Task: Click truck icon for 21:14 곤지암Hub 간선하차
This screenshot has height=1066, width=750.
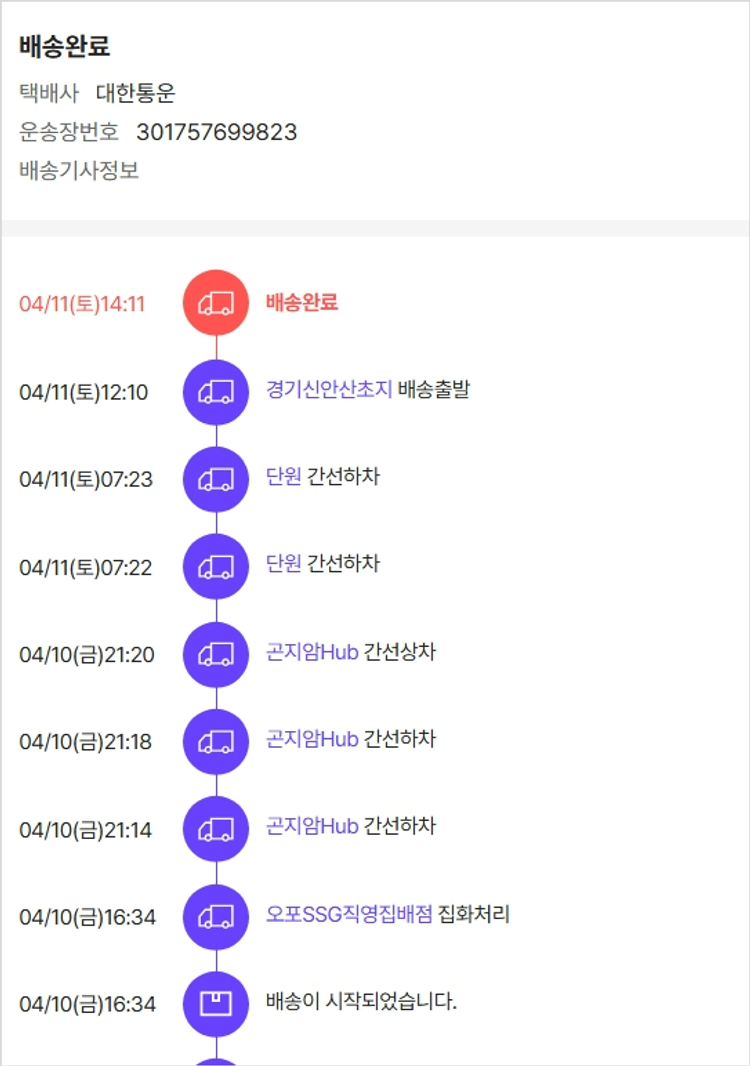Action: pos(216,829)
